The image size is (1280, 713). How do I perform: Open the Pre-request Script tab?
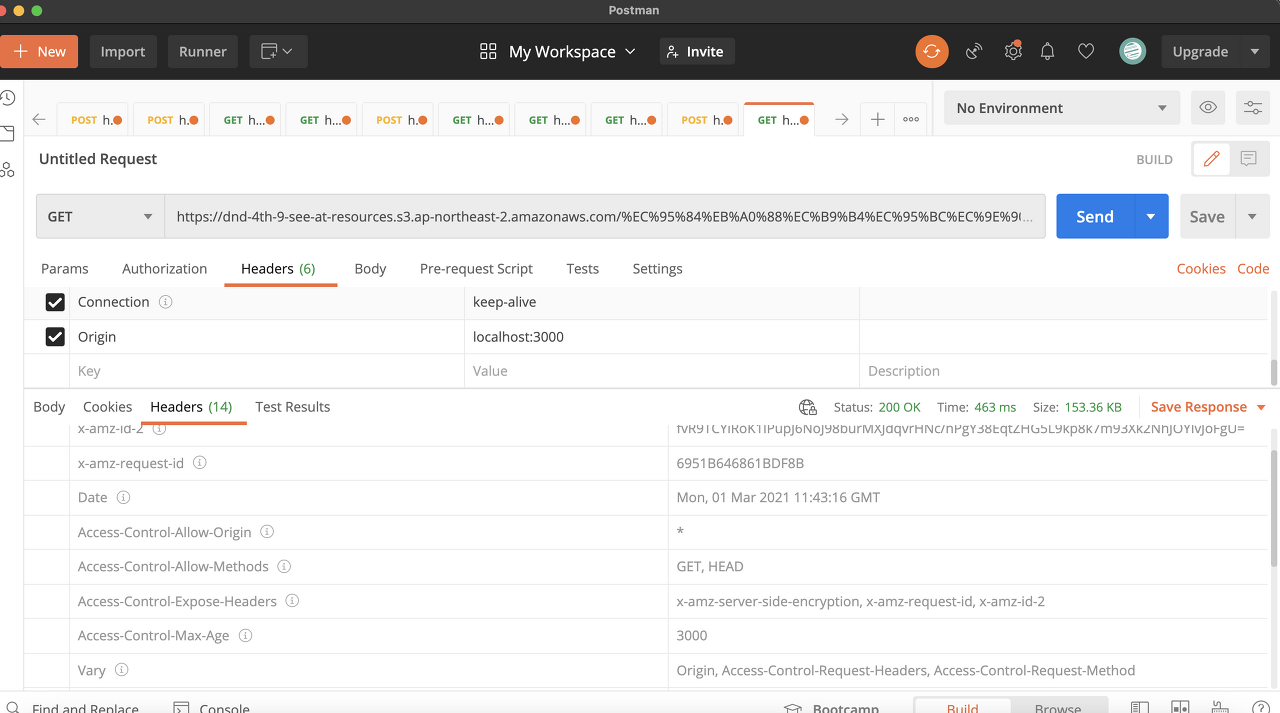[x=476, y=269]
